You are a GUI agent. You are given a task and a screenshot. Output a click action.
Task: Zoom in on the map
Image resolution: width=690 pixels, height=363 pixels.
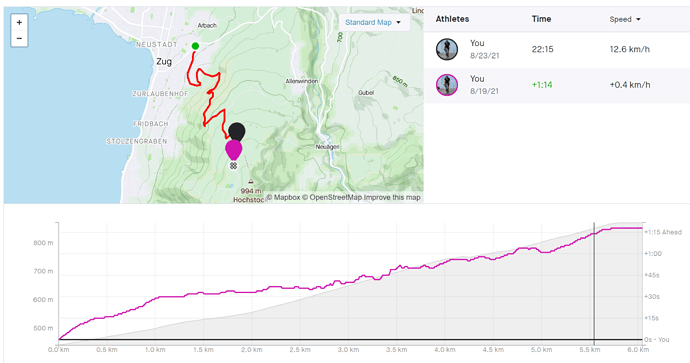coord(19,22)
